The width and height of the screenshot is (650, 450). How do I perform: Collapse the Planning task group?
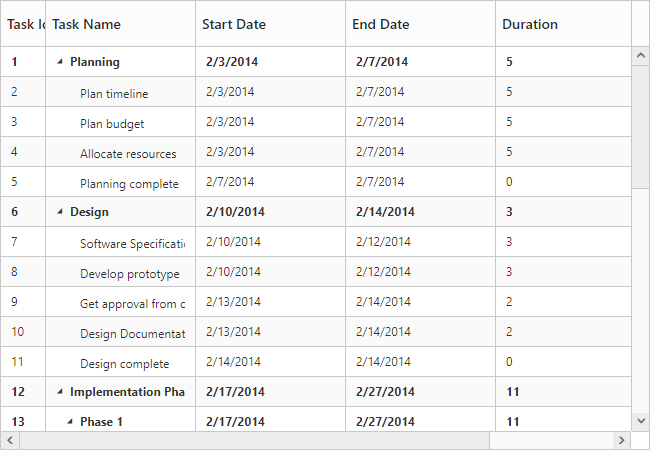(x=60, y=62)
